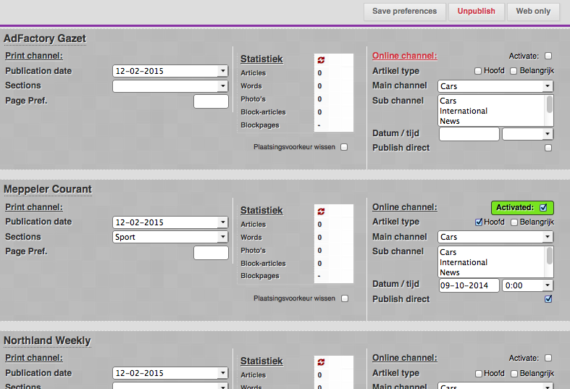Enable Activate checkbox for AdFactory Gazet
Viewport: 570px width, 389px height.
pos(548,56)
